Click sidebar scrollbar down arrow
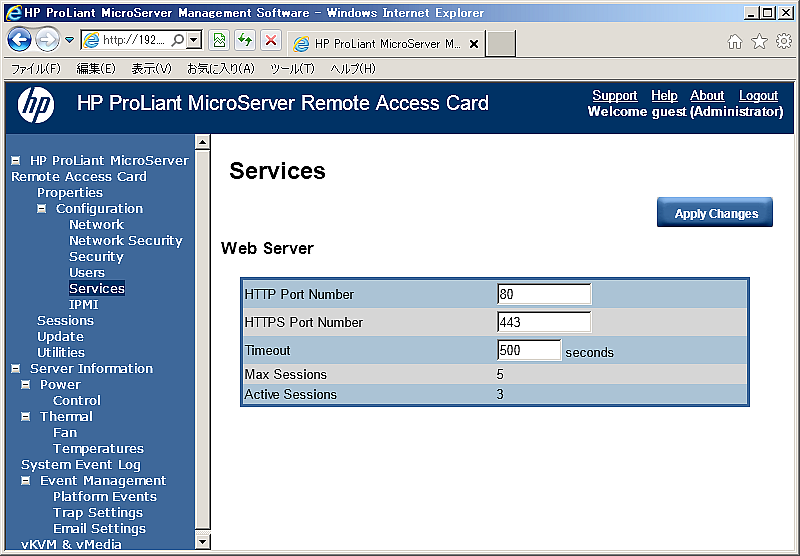 click(203, 542)
